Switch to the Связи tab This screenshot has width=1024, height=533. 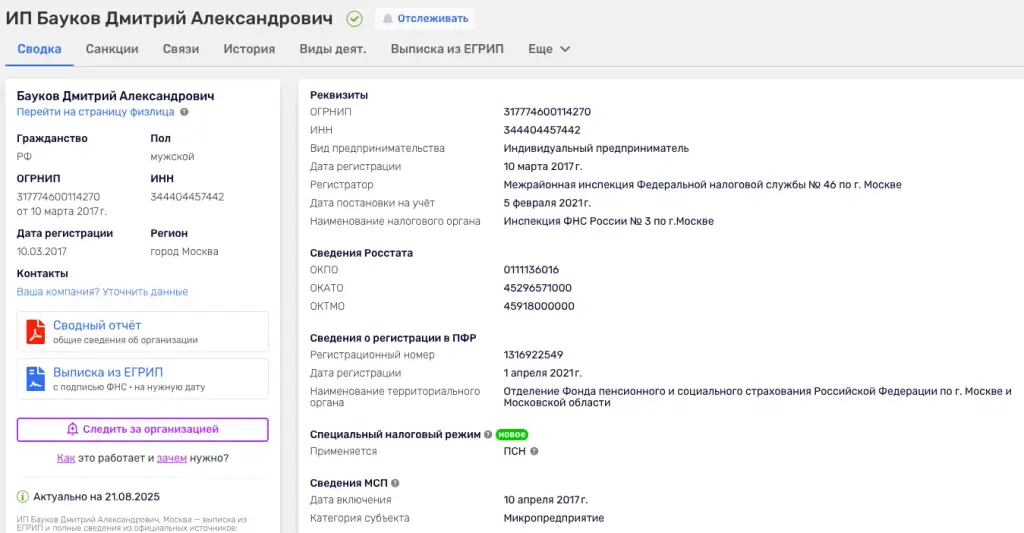click(x=181, y=49)
